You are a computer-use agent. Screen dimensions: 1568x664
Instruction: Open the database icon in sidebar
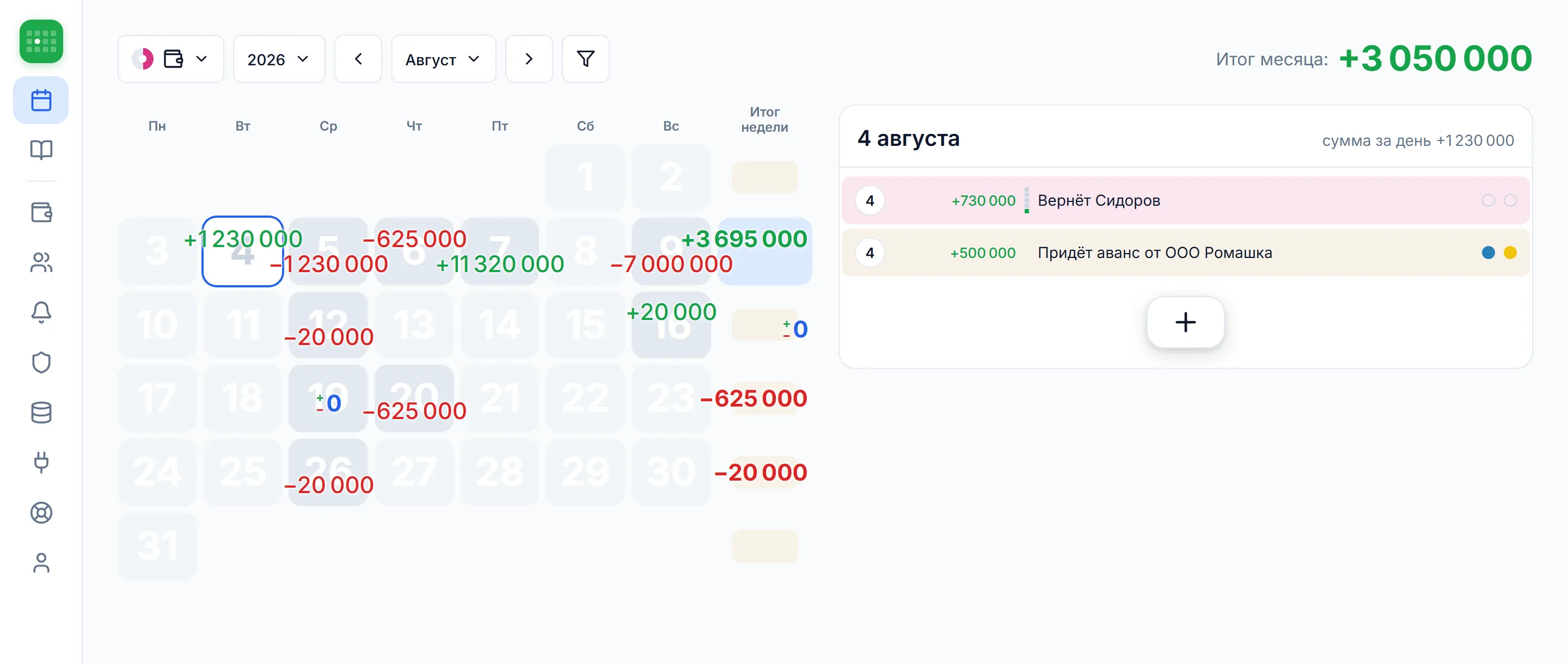click(41, 413)
